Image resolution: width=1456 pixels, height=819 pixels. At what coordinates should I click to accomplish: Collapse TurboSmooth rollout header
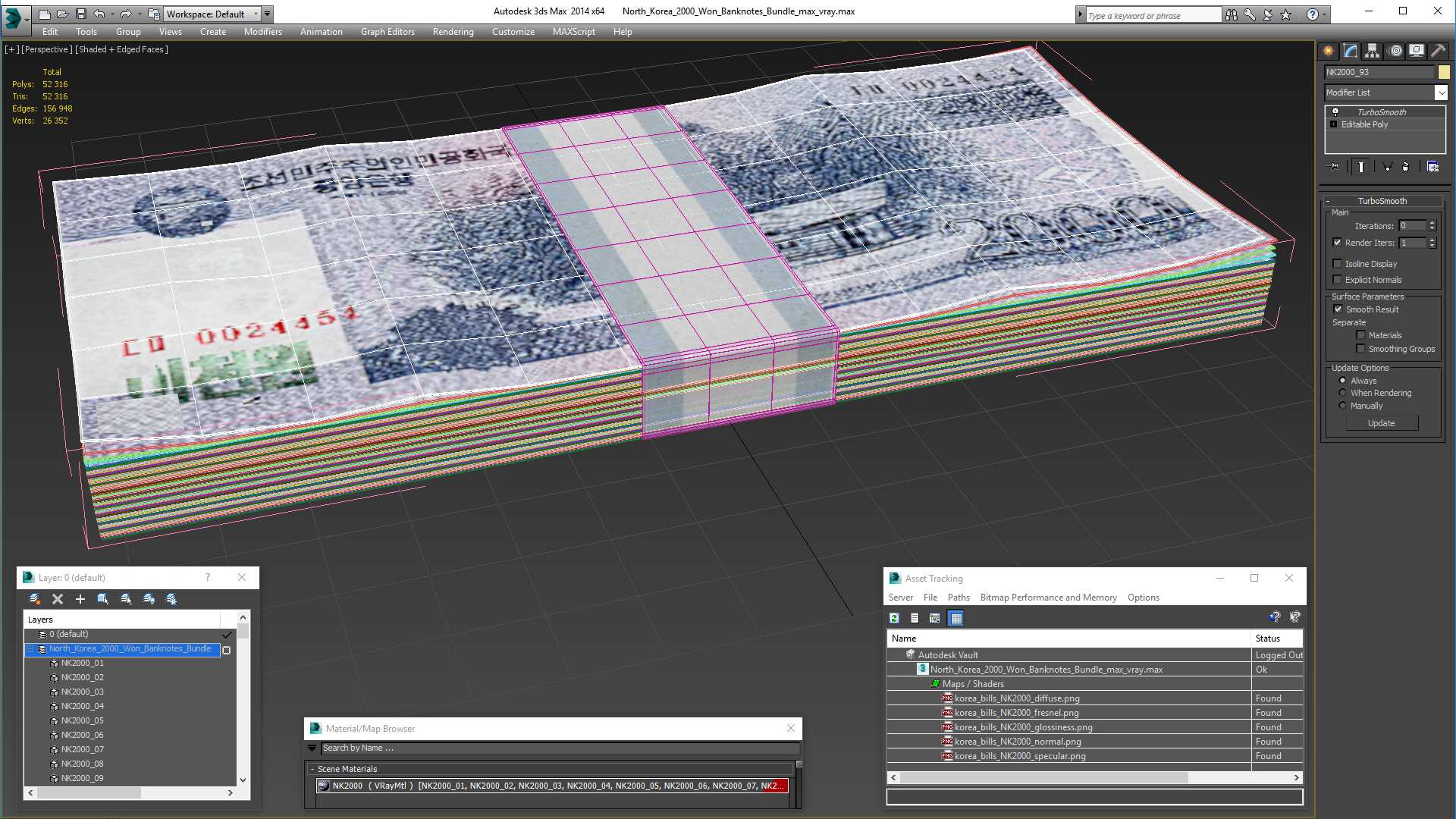click(x=1382, y=201)
